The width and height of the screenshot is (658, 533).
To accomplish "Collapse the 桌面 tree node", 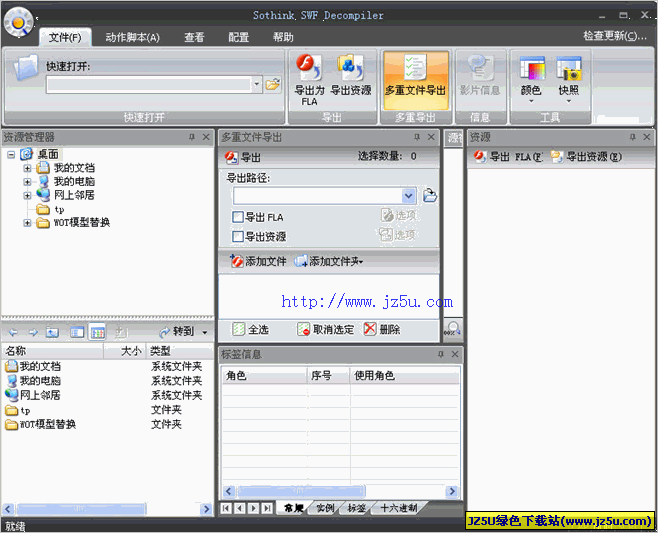I will [11, 154].
